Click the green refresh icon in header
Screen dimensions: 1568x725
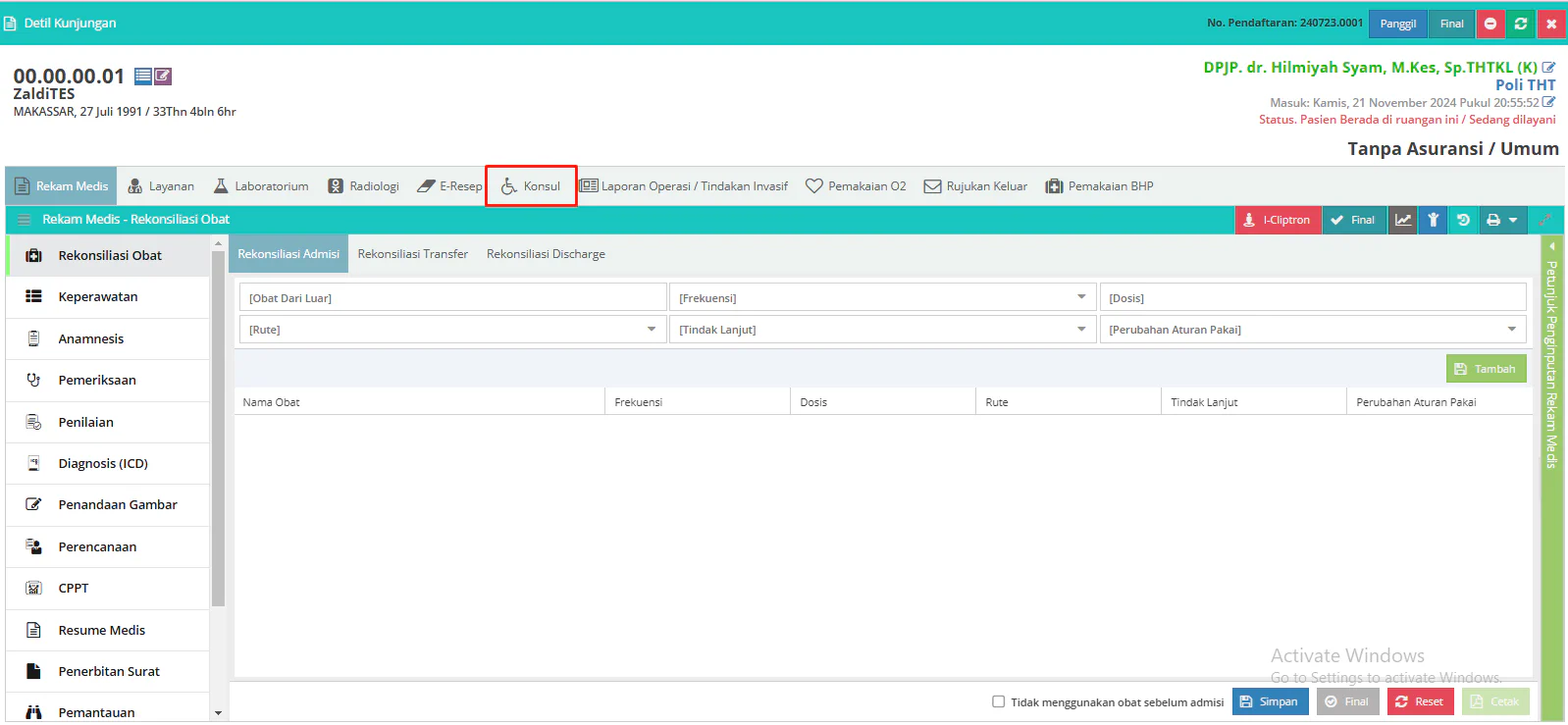pos(1520,24)
